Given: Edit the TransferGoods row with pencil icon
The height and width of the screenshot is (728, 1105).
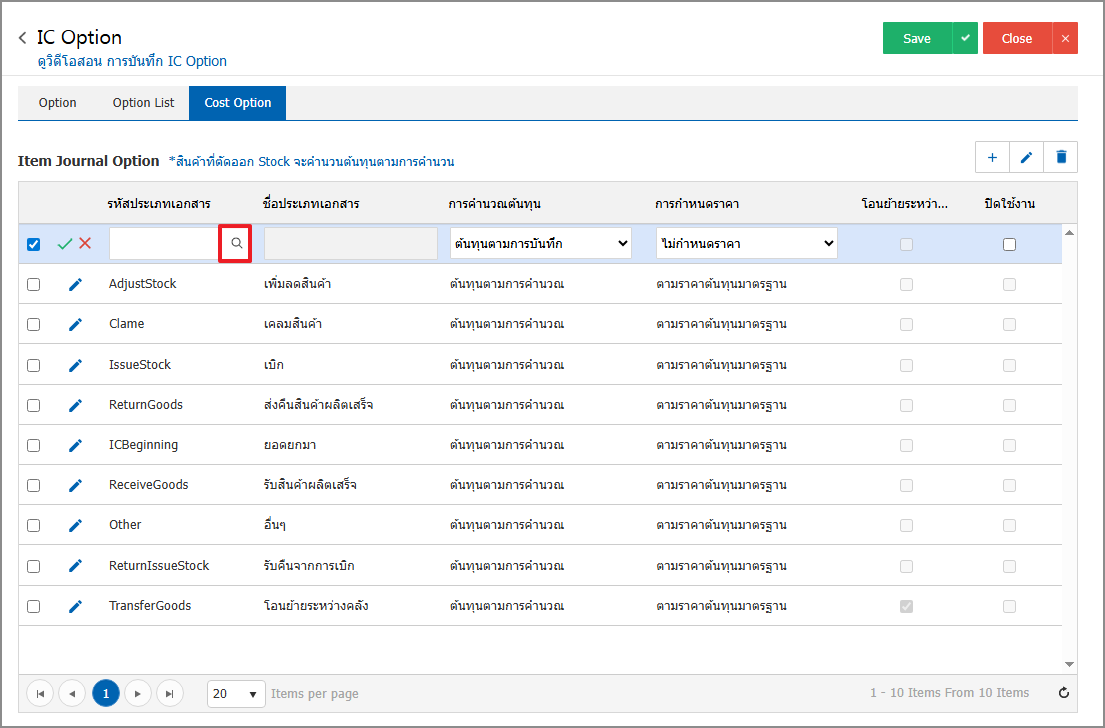Looking at the screenshot, I should tap(75, 606).
